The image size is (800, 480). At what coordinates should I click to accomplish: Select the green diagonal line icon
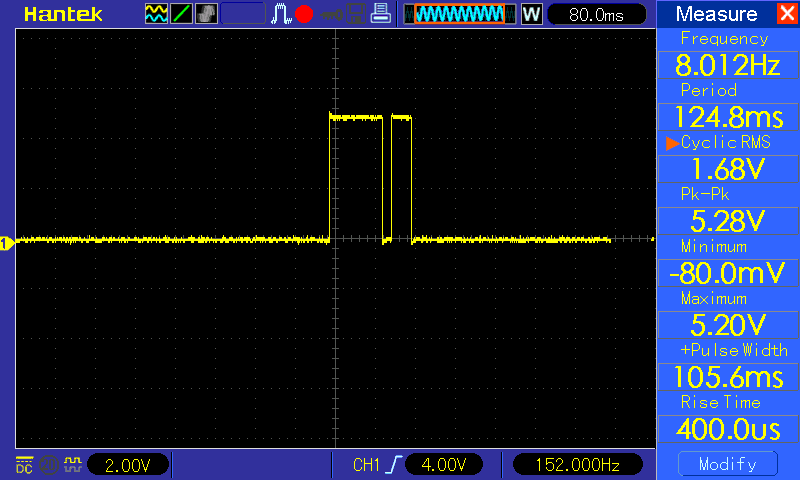tap(181, 14)
